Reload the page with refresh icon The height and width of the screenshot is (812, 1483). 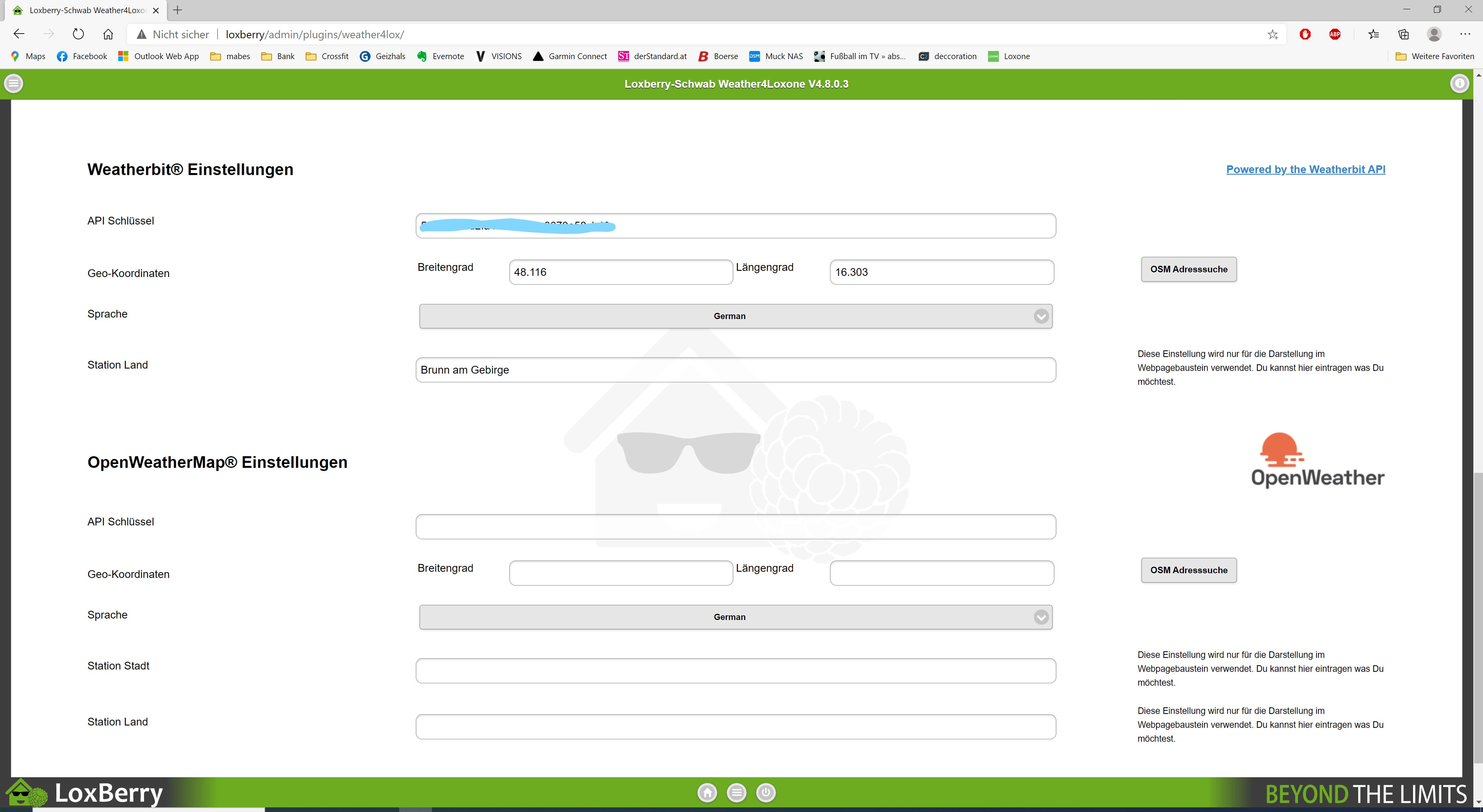[78, 34]
